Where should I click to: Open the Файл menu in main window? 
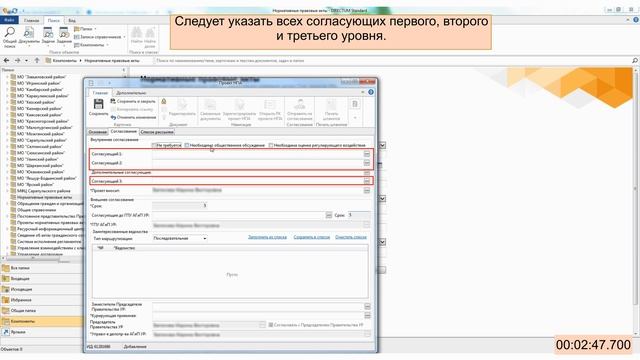pos(9,20)
